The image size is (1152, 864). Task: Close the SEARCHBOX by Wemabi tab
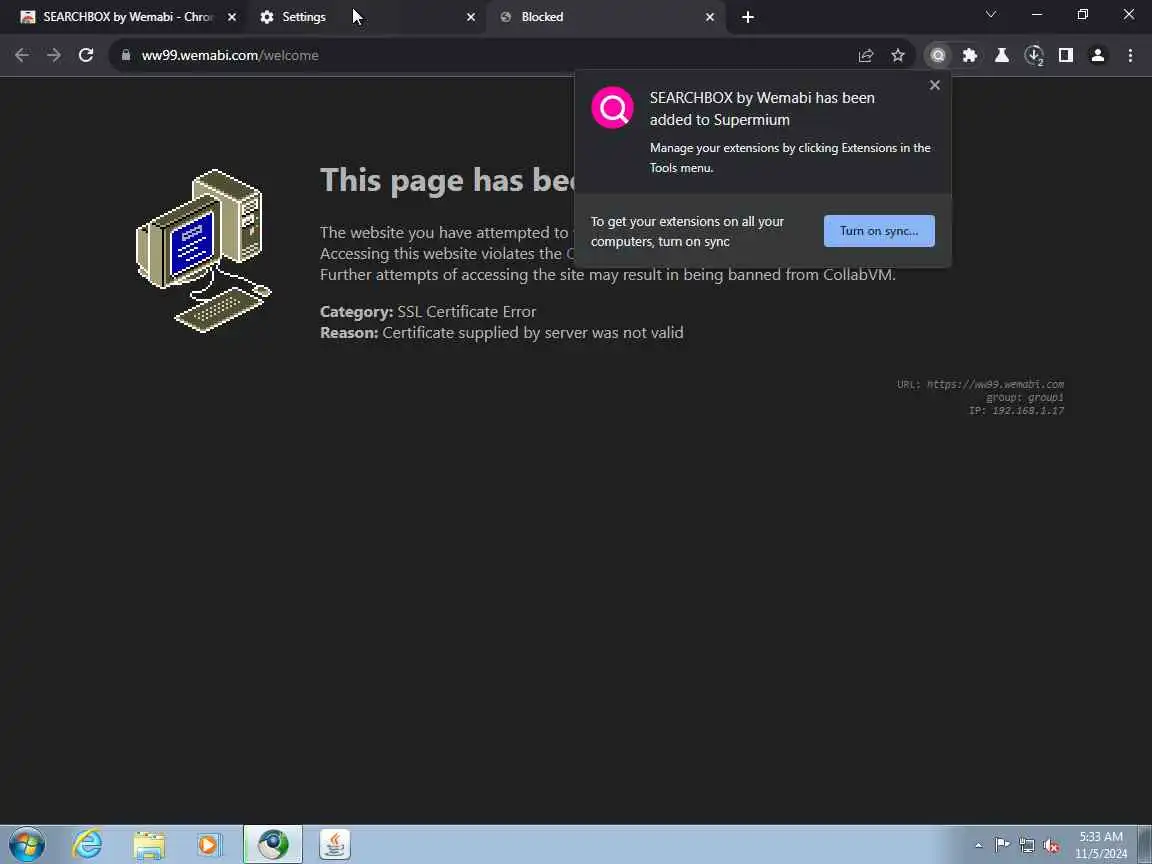pos(232,17)
